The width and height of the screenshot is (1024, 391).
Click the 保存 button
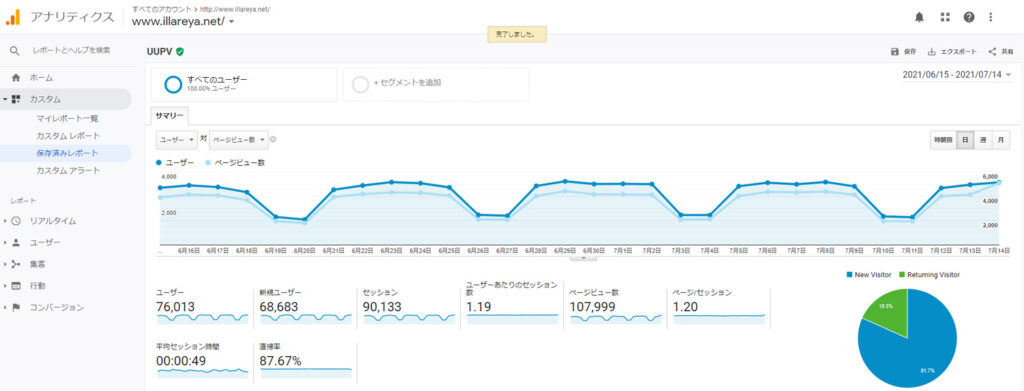click(903, 52)
